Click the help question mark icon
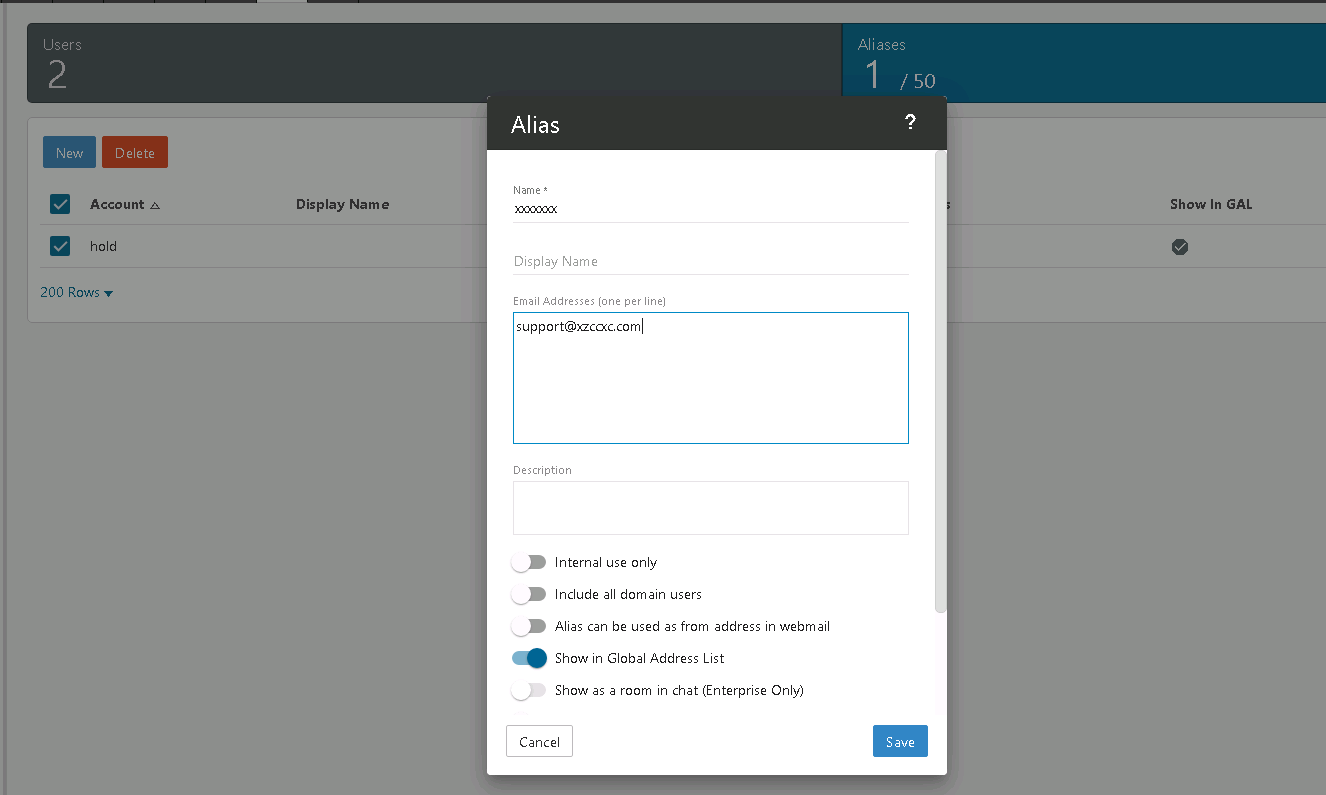 coord(910,122)
